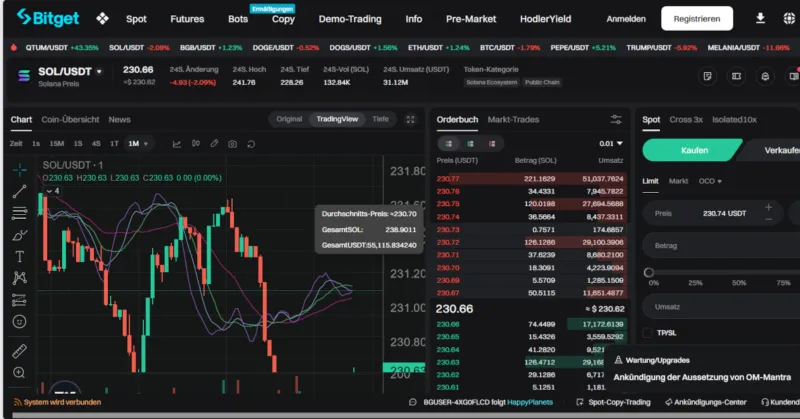Click the download app icon

point(760,18)
